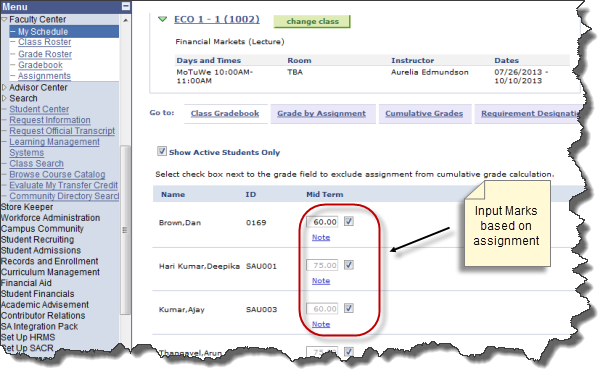Open Workforce Administration menu item
The image size is (615, 385).
tap(51, 218)
